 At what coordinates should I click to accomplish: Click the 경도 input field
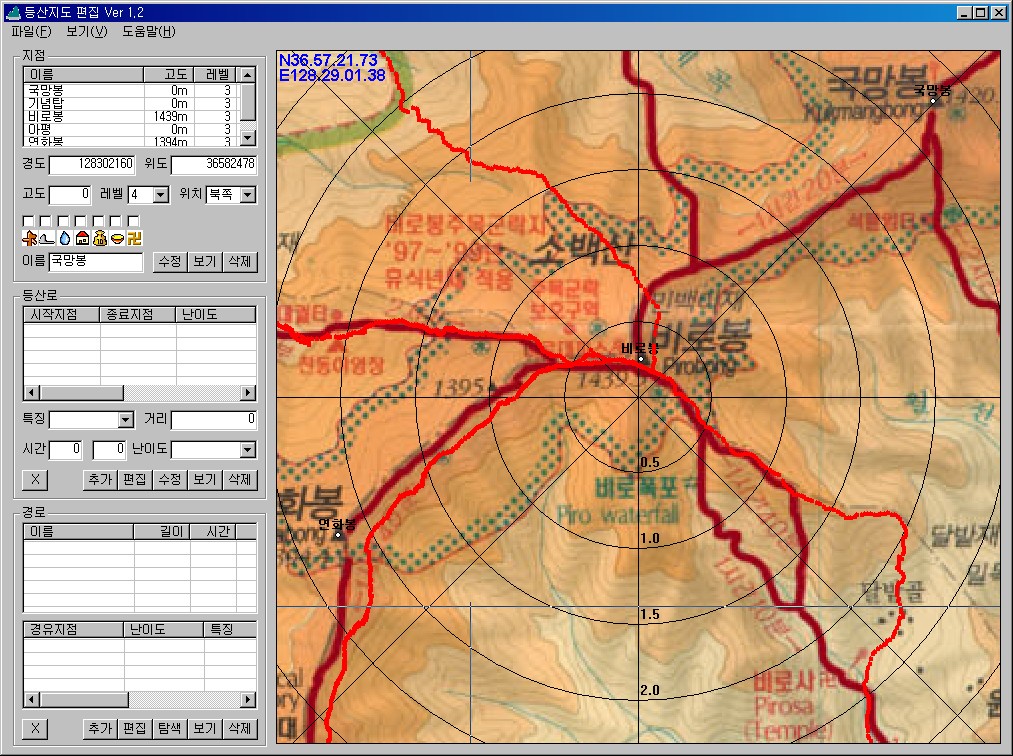click(92, 164)
